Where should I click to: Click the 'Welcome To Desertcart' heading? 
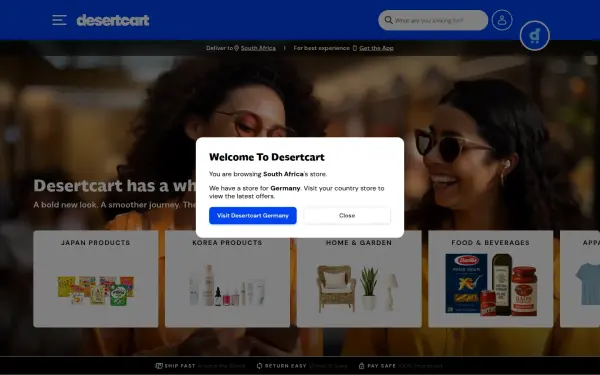(267, 157)
